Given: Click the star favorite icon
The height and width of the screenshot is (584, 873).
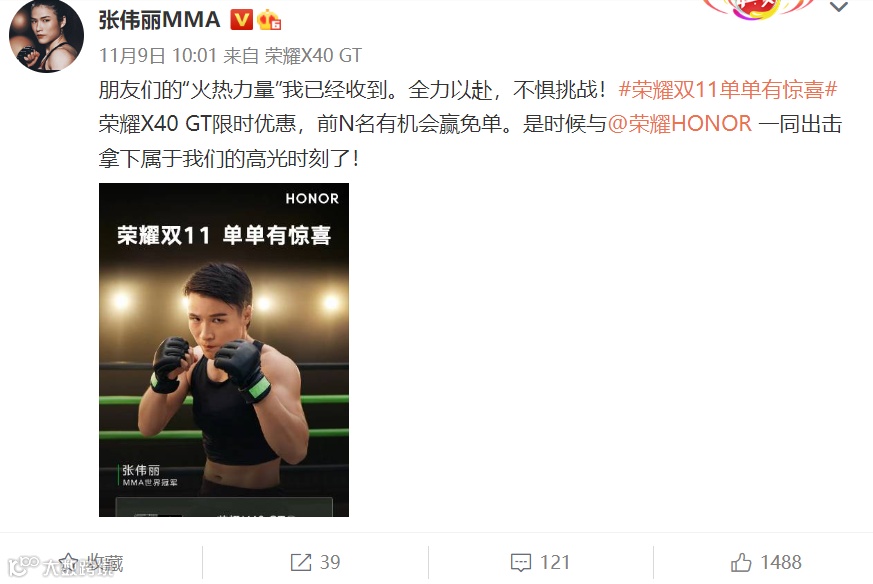Looking at the screenshot, I should (x=68, y=562).
